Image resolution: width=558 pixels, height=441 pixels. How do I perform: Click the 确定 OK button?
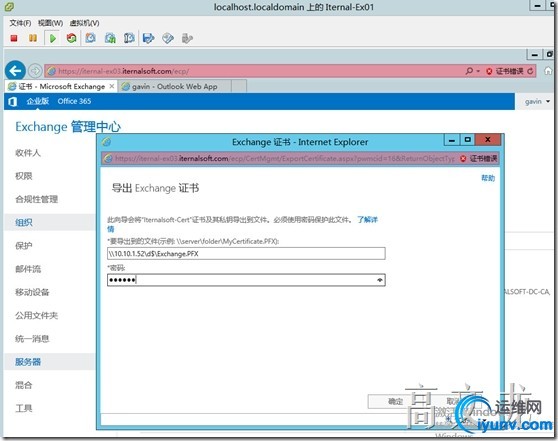tap(395, 401)
